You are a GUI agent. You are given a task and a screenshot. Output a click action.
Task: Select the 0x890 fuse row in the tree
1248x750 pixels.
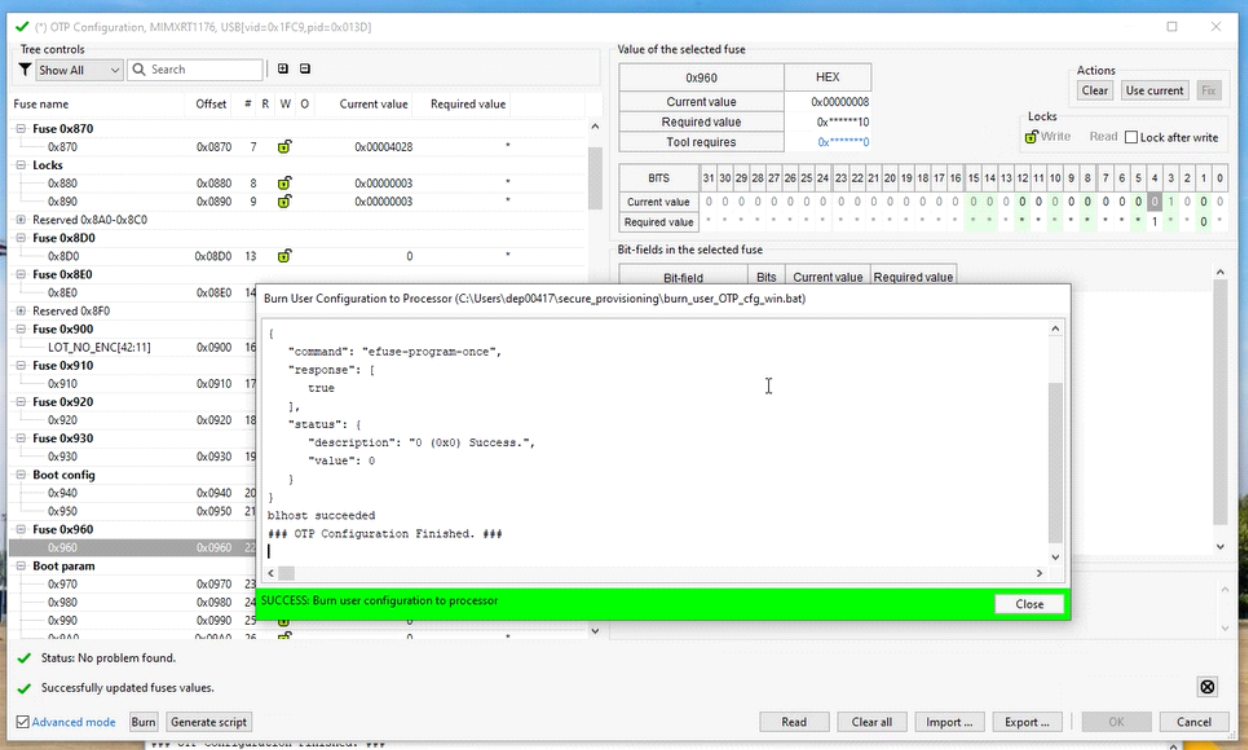click(x=63, y=202)
